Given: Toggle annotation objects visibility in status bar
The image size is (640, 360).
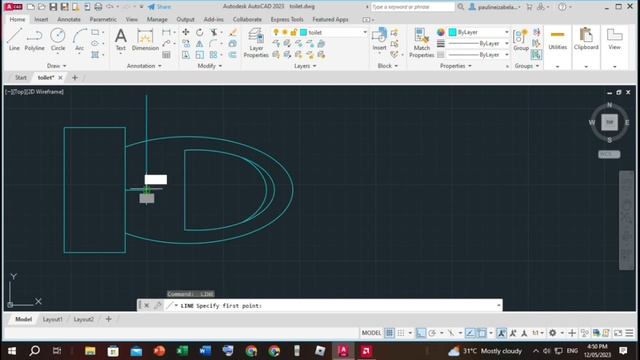Looking at the screenshot, I should [502, 333].
